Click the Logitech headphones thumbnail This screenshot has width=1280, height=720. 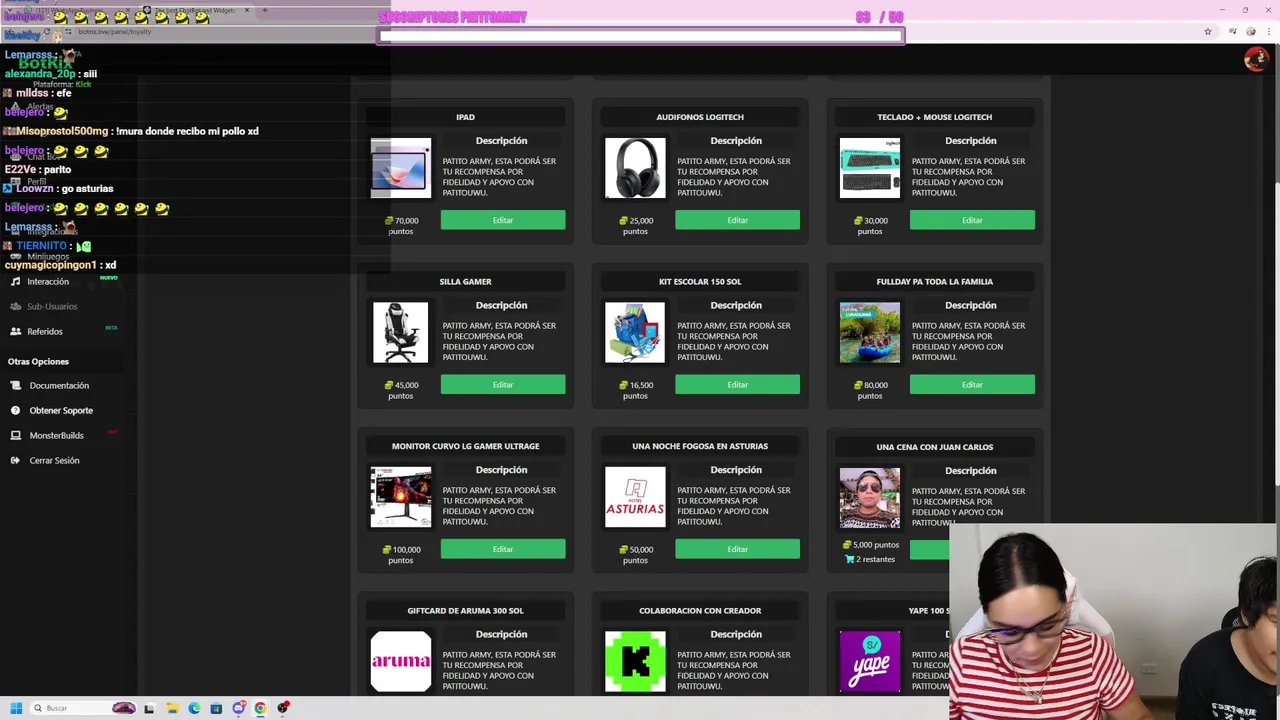click(x=635, y=168)
